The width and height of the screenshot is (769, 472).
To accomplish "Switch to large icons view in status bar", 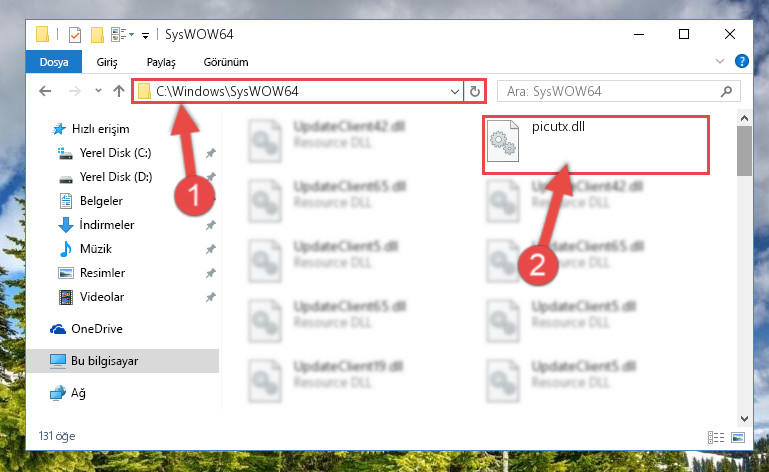I will [x=738, y=437].
